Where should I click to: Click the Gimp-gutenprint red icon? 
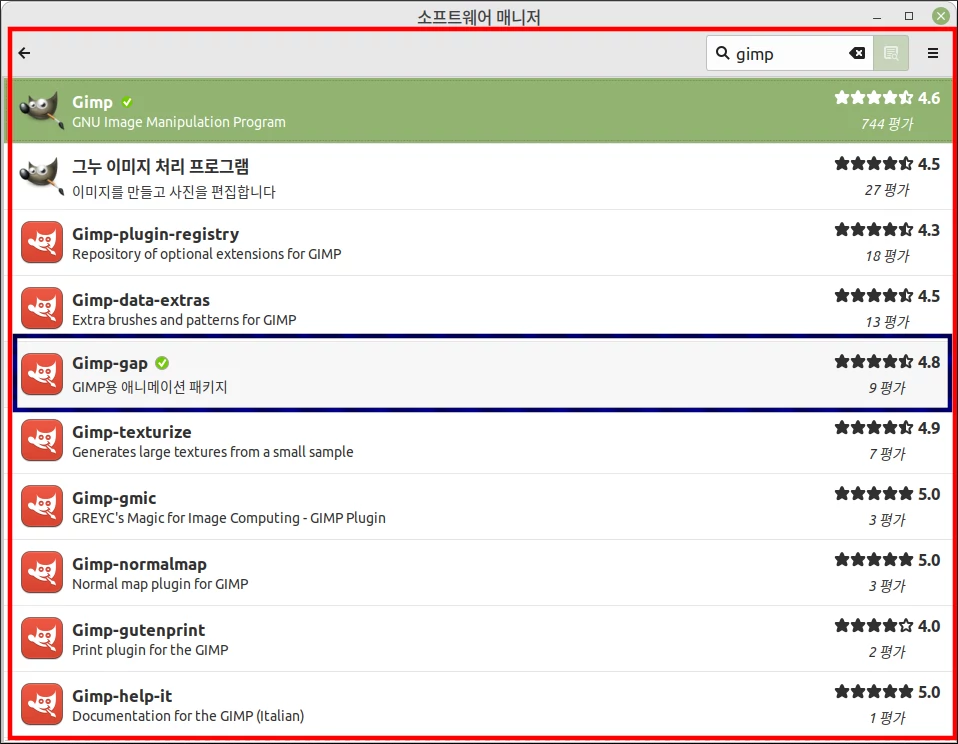[x=42, y=638]
